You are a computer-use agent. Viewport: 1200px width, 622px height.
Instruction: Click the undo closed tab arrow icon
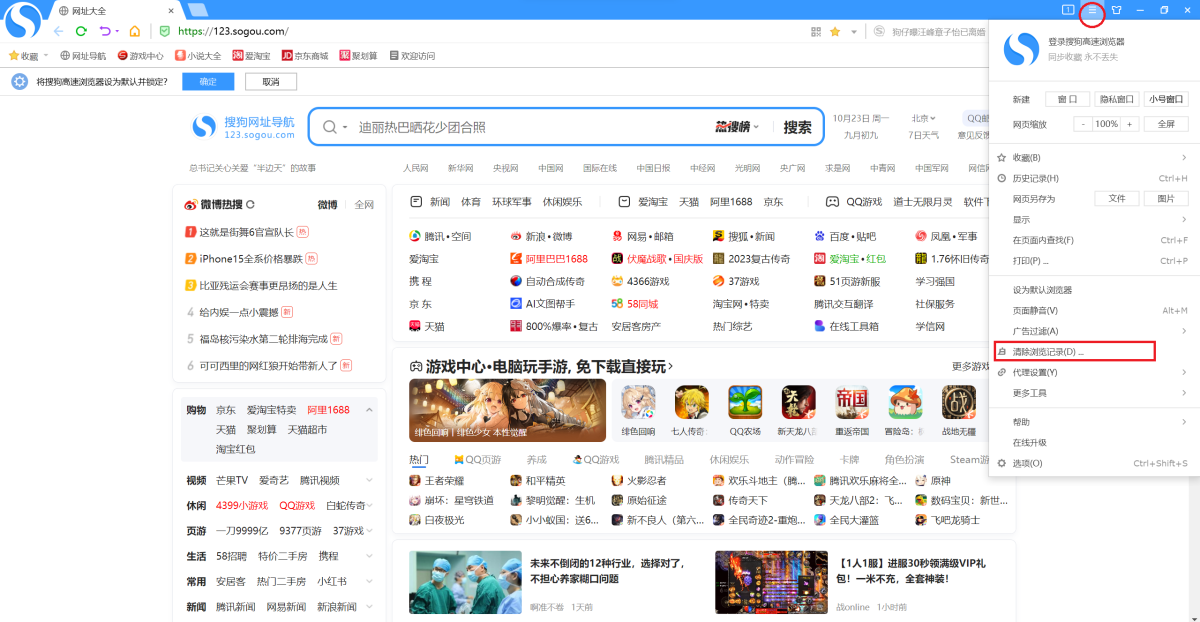pos(105,31)
